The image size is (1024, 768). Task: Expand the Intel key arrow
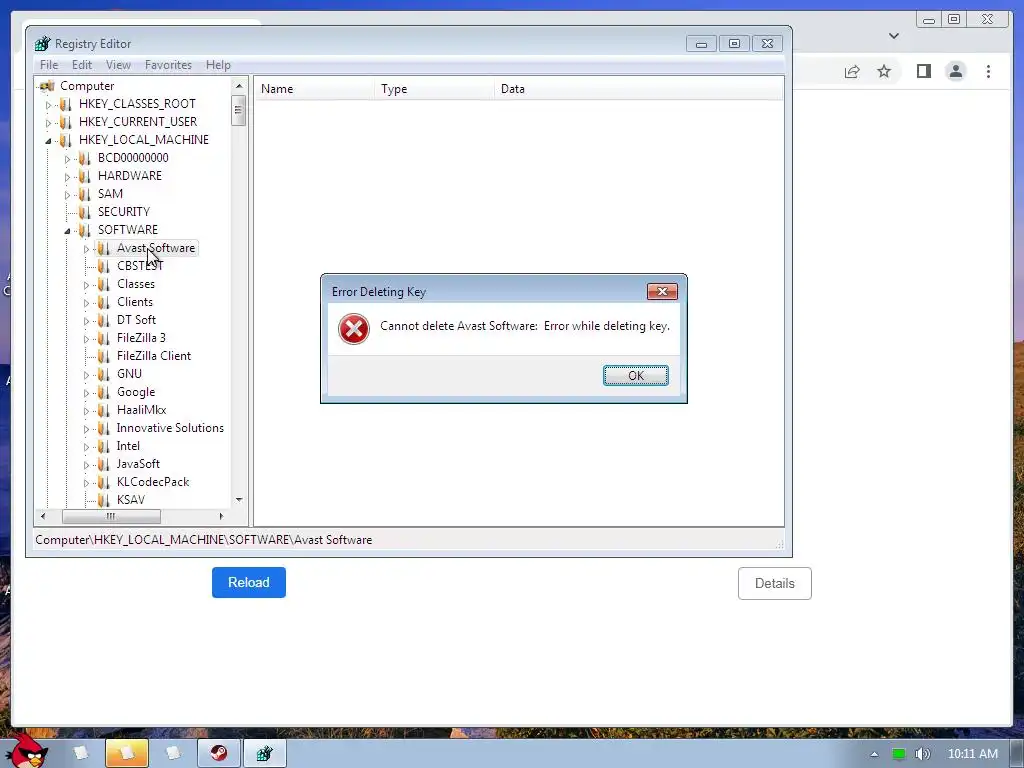click(x=86, y=447)
